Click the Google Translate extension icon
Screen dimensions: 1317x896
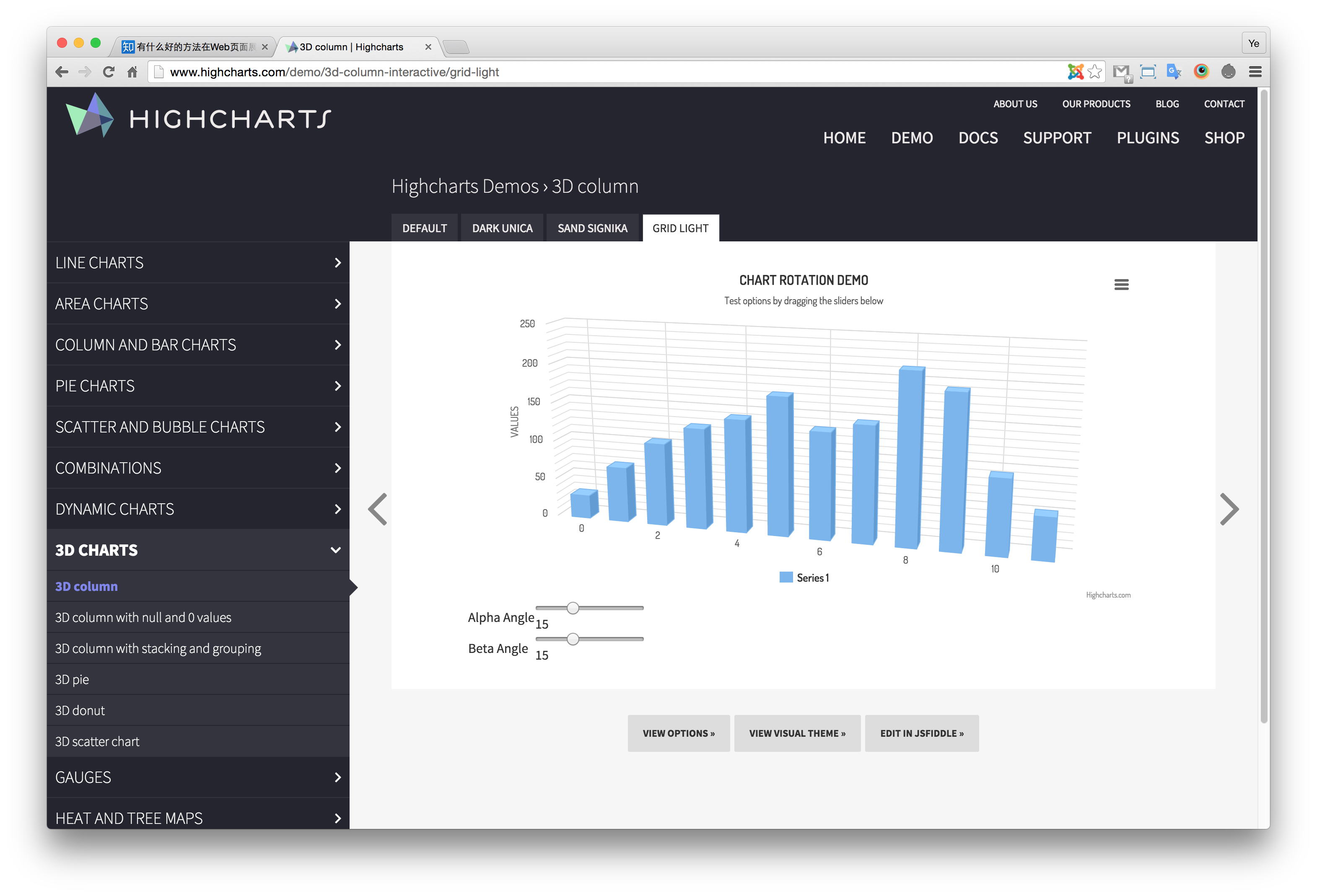(1173, 71)
